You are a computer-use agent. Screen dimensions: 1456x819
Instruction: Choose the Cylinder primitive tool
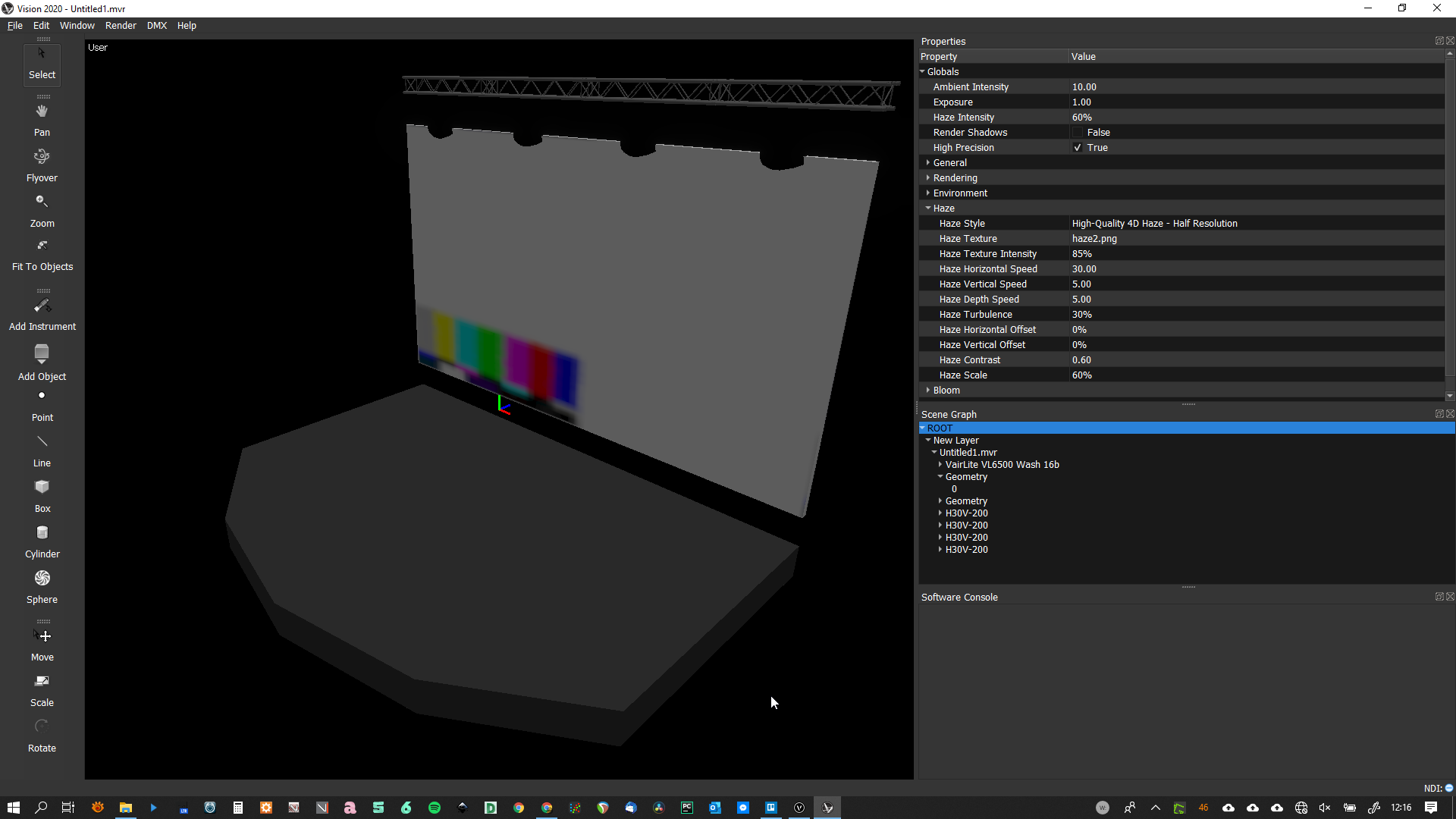click(42, 540)
